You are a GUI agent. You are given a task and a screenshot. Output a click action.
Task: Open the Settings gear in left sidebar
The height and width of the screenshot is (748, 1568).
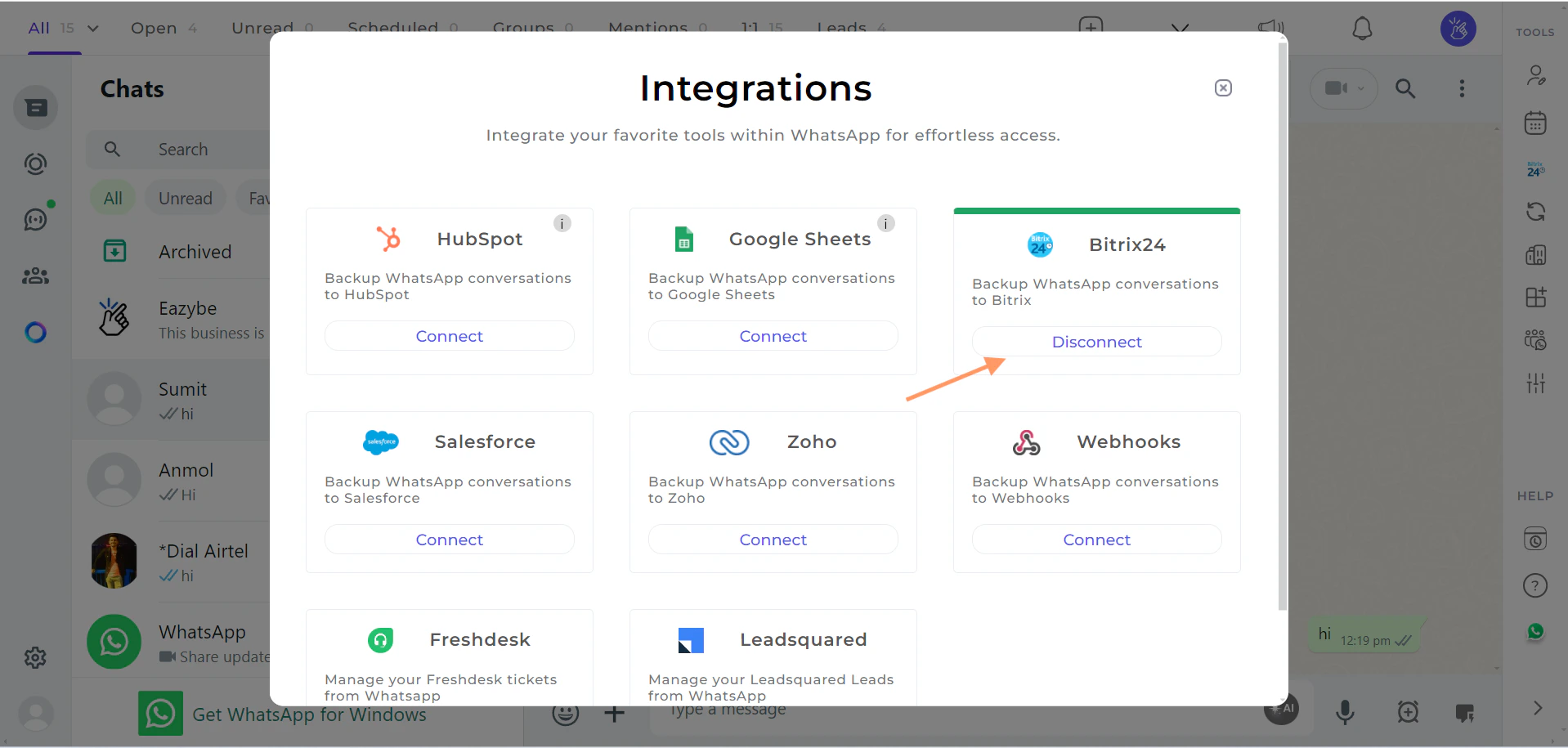tap(35, 657)
